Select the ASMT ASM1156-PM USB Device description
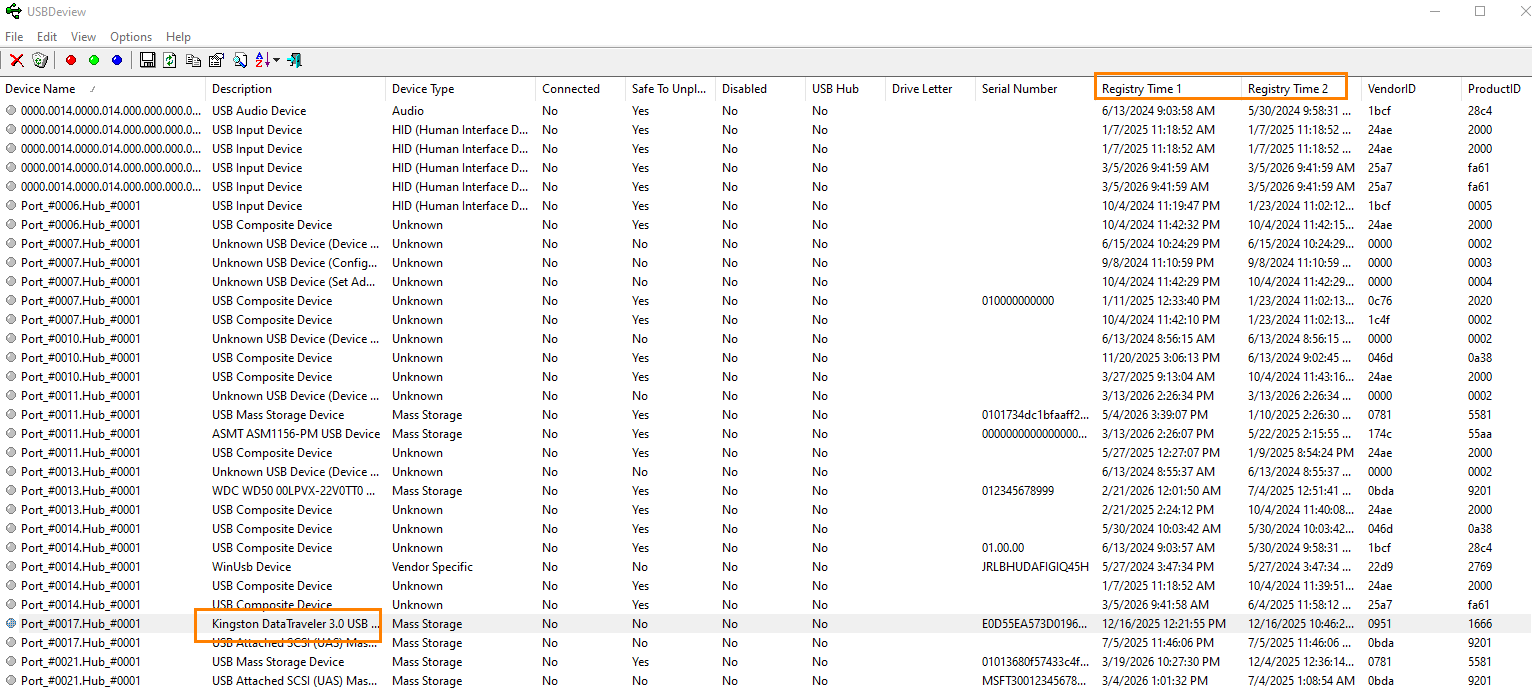The width and height of the screenshot is (1532, 691). coord(296,434)
